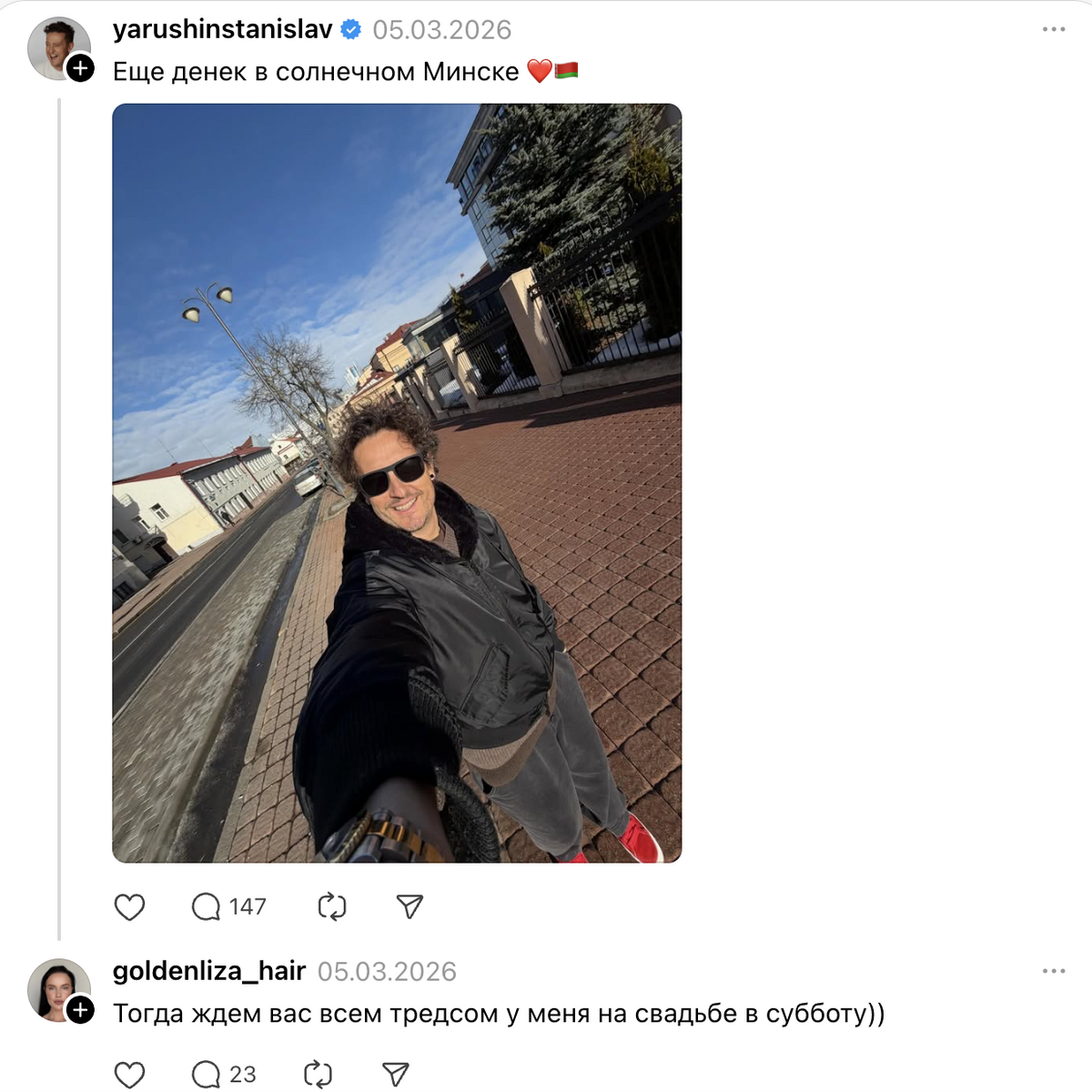Open the goldenliza_hair profile link
1092x1092 pixels.
(209, 971)
